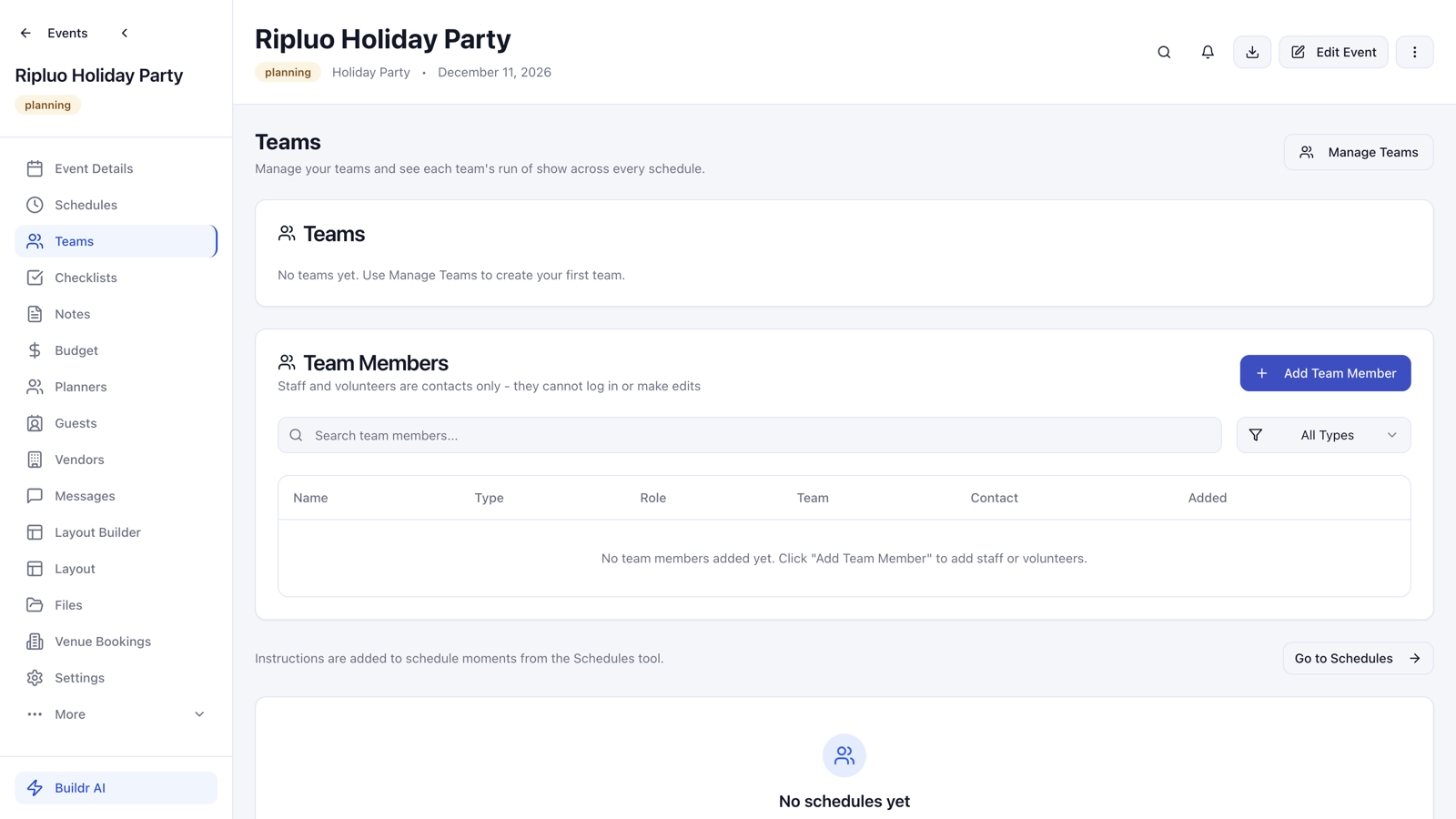Screen dimensions: 1456x819
Task: Collapse the sidebar with the chevron icon
Action: (x=125, y=33)
